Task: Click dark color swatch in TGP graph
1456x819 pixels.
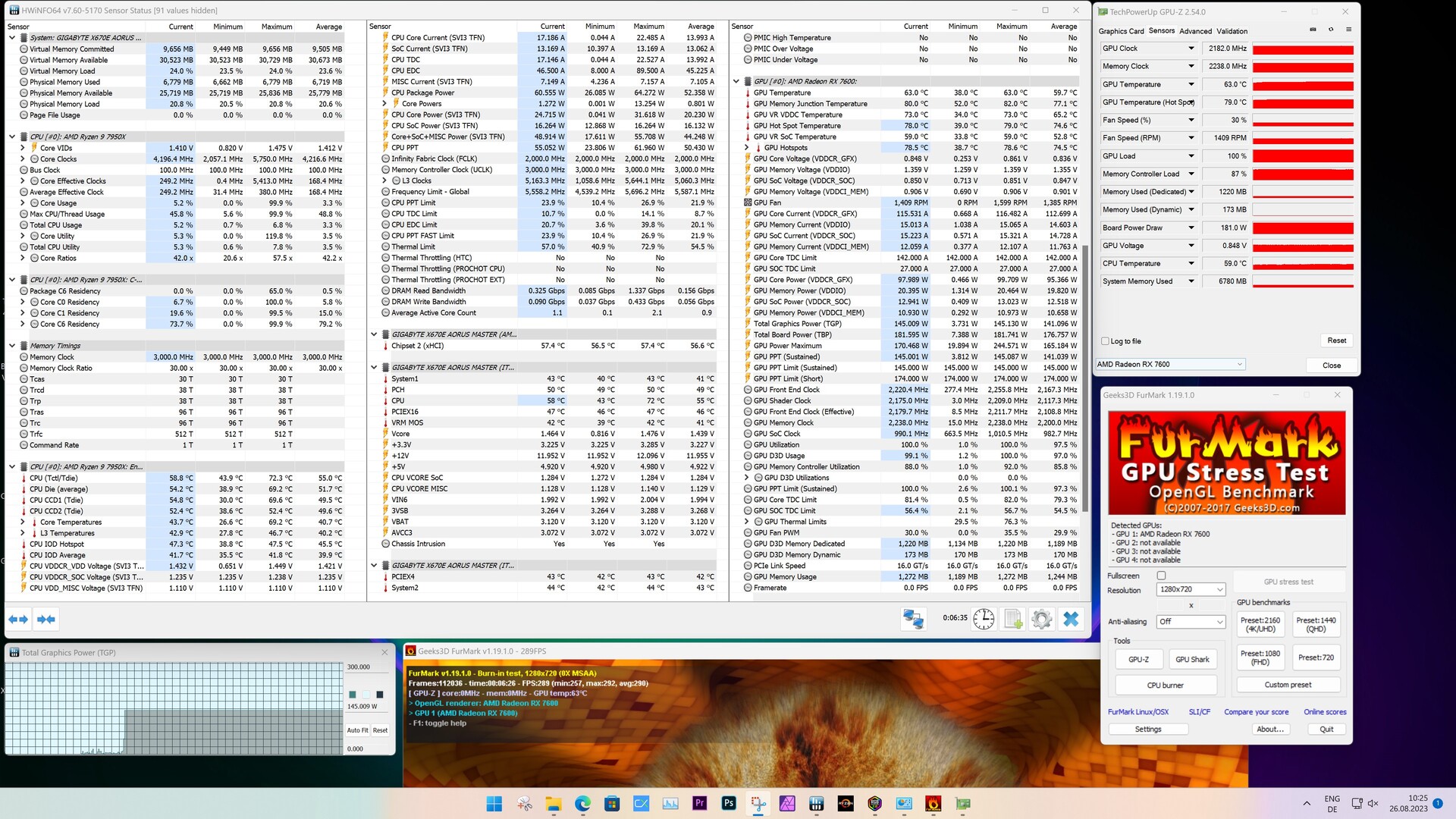Action: [380, 694]
